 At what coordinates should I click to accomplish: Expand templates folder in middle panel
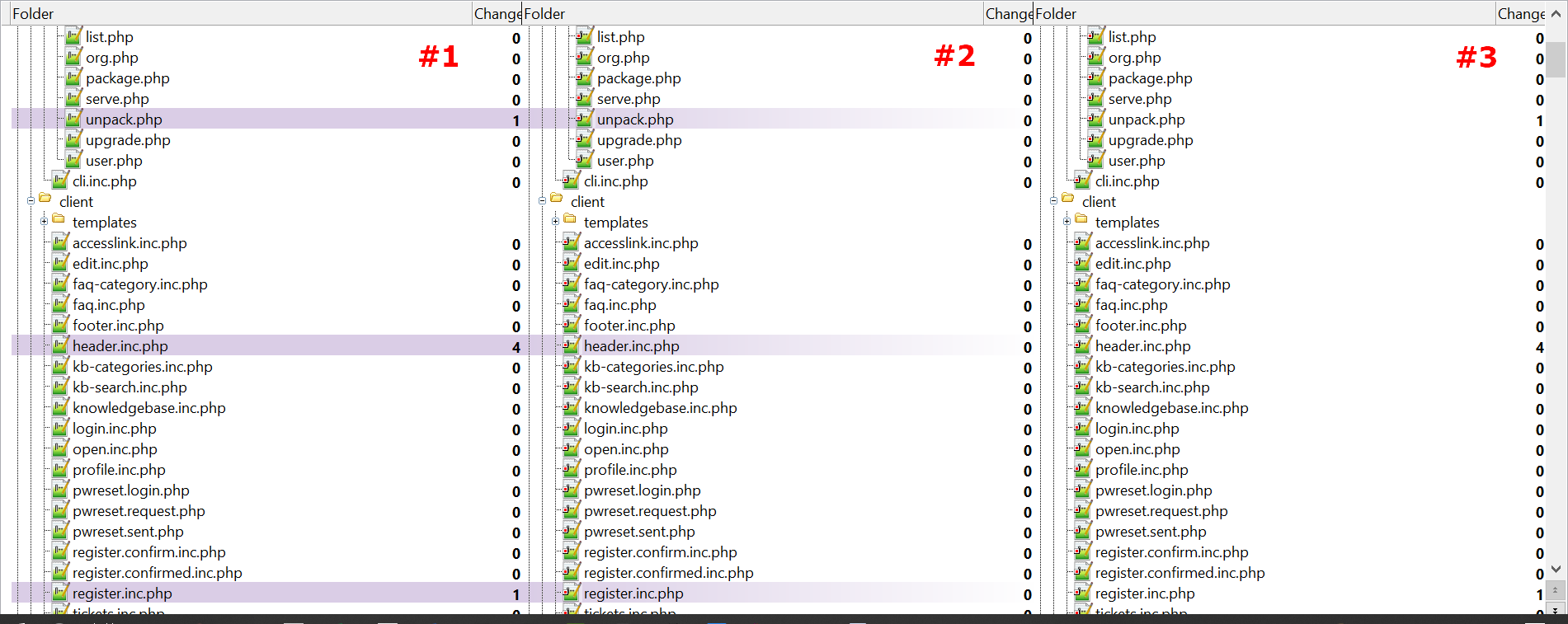[x=555, y=221]
